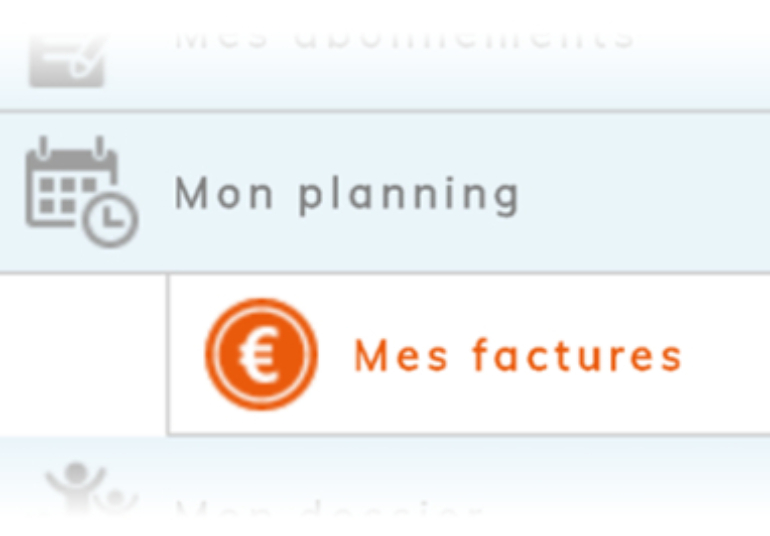Select the Mes factures menu entry
This screenshot has height=536, width=770.
click(x=517, y=356)
